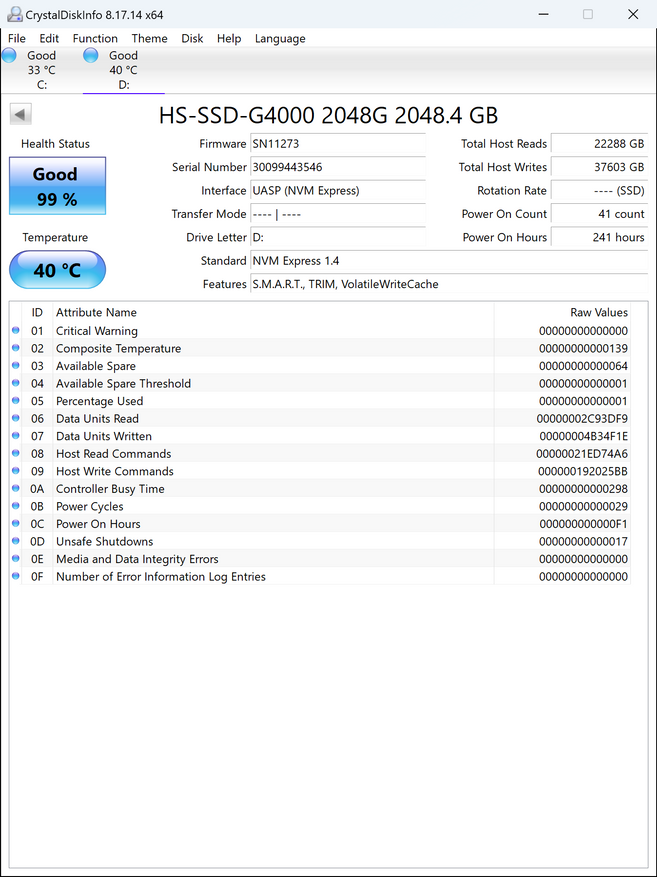Screen dimensions: 657x877
Task: Close the CrystalDiskInfo window
Action: (633, 15)
